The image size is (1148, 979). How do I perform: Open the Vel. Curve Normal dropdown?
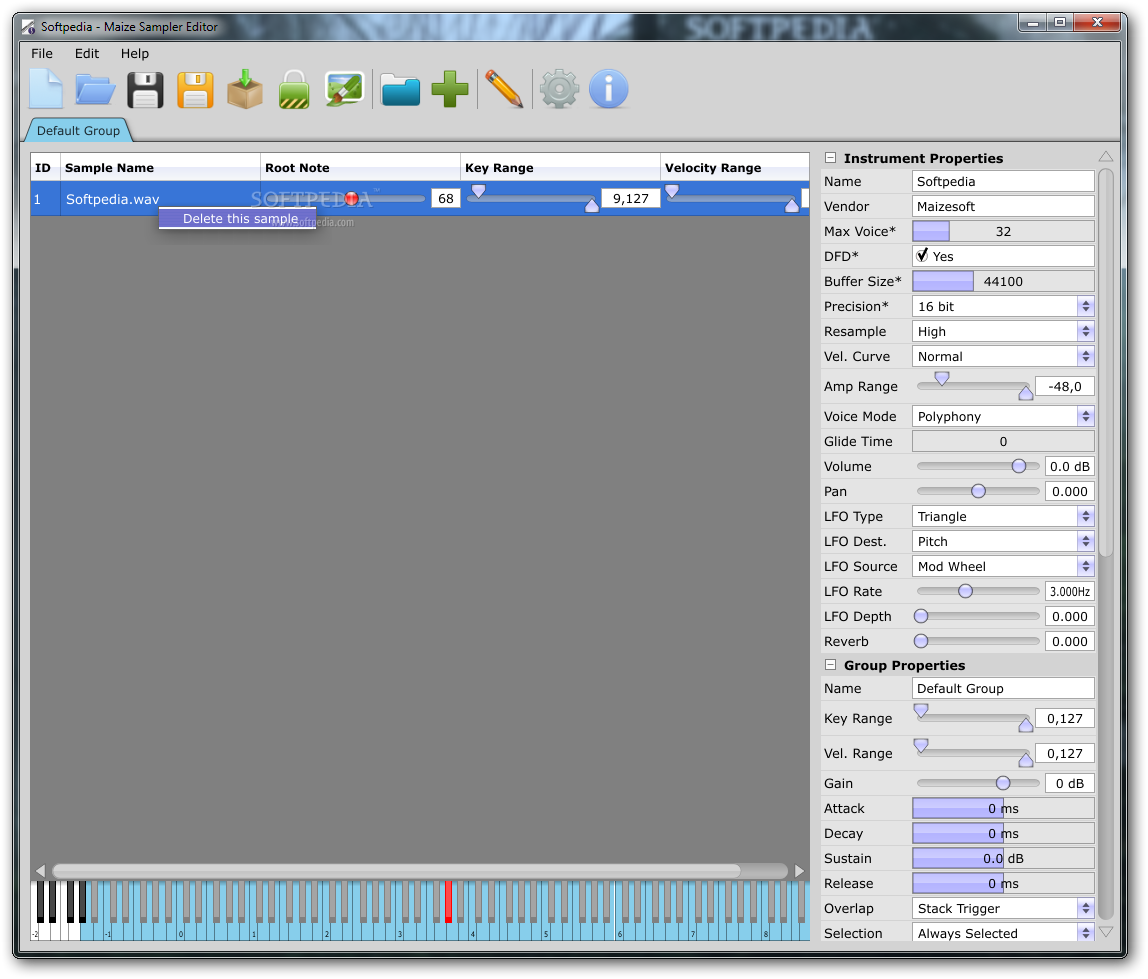coord(1003,356)
